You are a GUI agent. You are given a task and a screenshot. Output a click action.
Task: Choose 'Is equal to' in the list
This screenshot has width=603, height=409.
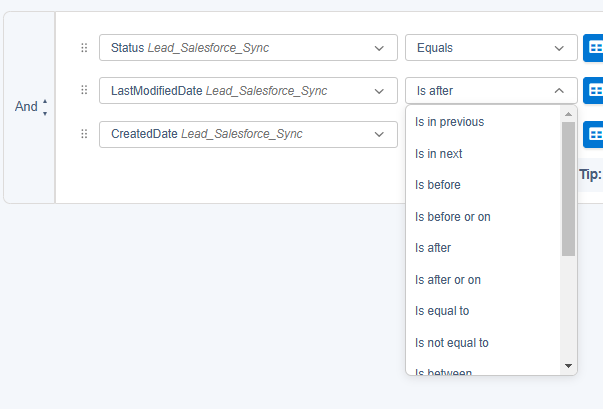(441, 311)
